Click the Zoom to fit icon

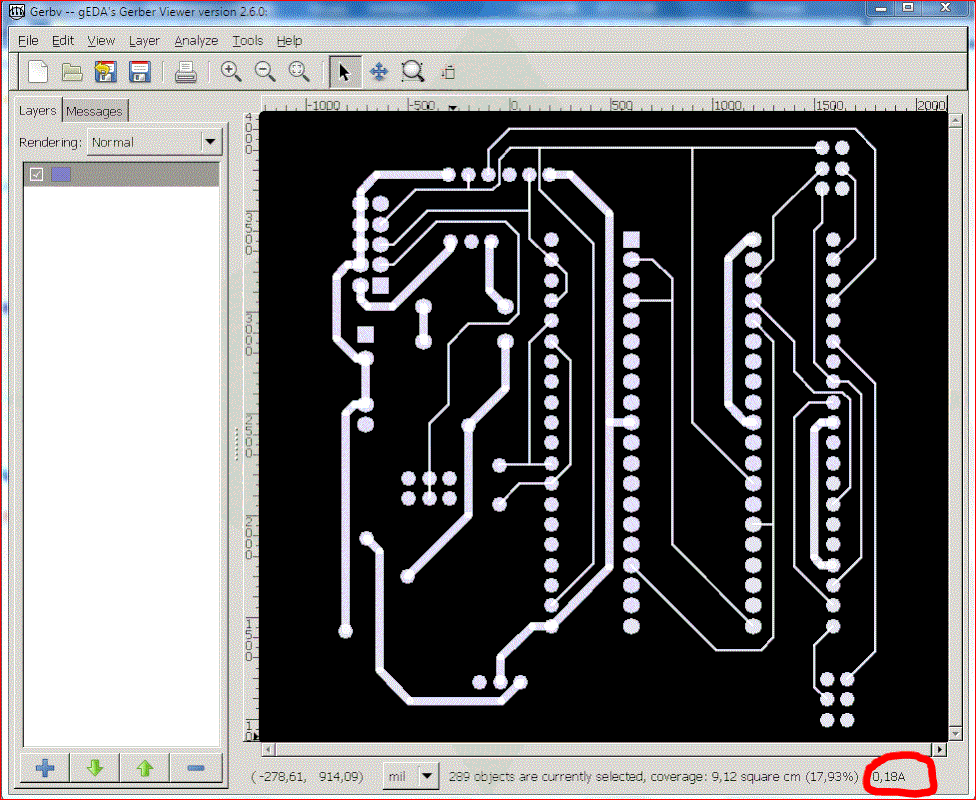click(x=299, y=72)
